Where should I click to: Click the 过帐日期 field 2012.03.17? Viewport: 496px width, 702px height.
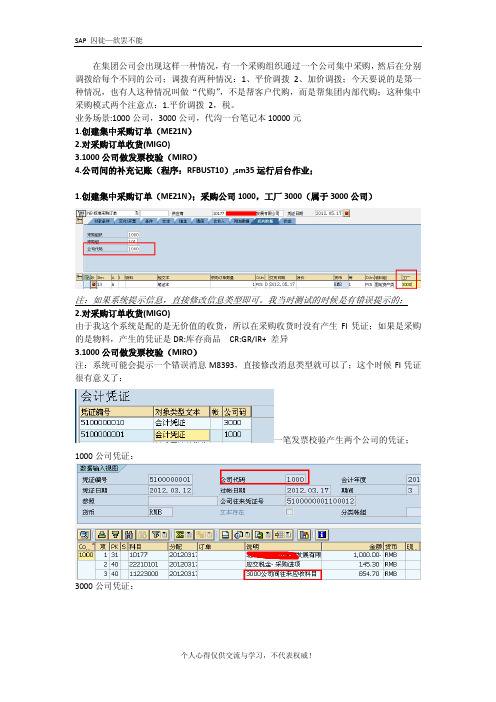[308, 490]
